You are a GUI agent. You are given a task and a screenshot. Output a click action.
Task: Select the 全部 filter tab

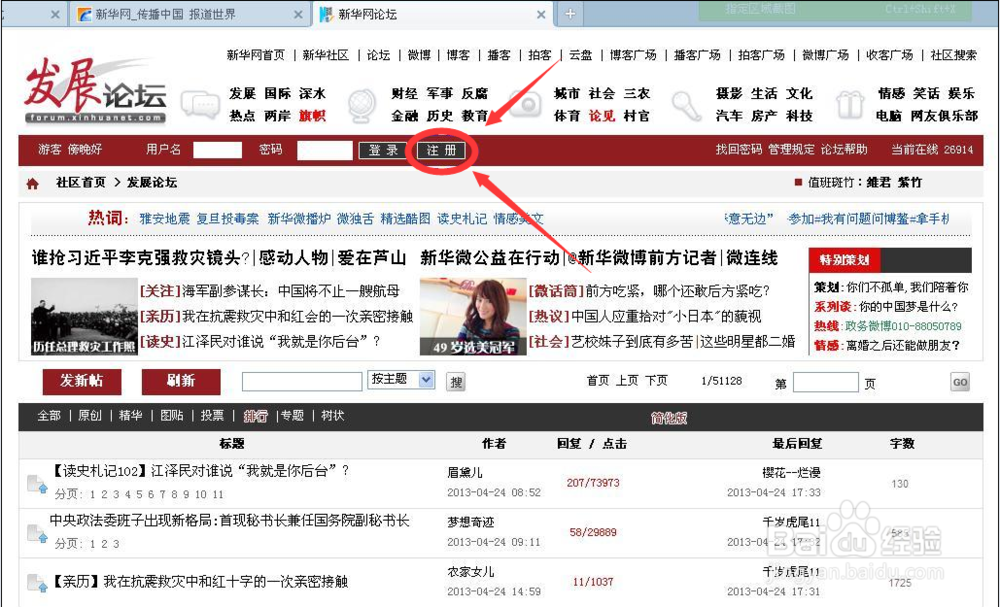[49, 416]
